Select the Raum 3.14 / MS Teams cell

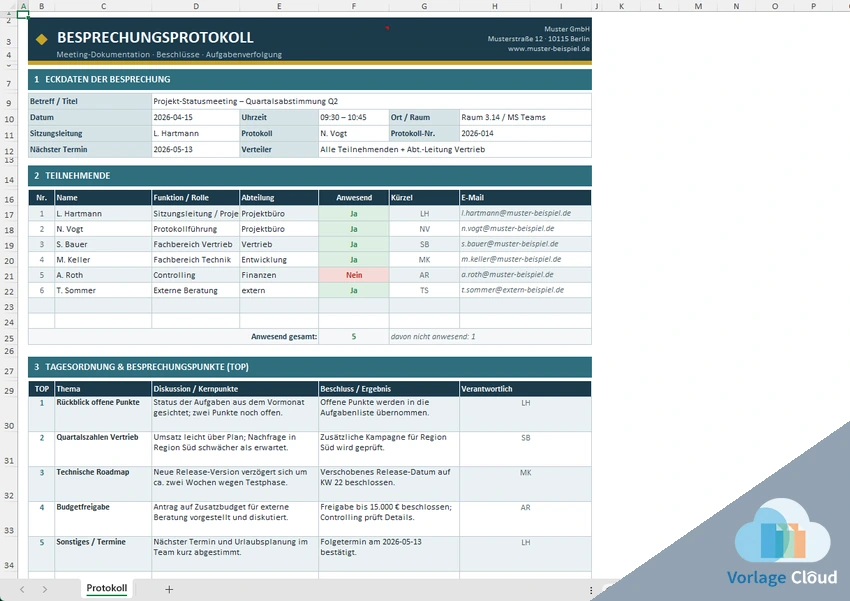pos(525,117)
